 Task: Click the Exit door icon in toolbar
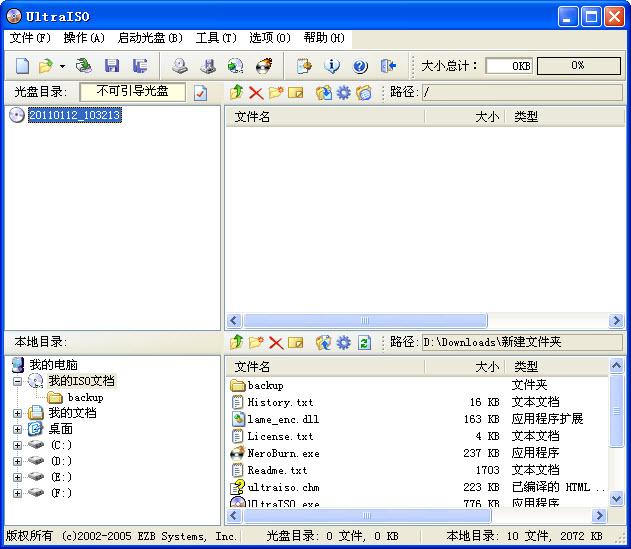(388, 66)
